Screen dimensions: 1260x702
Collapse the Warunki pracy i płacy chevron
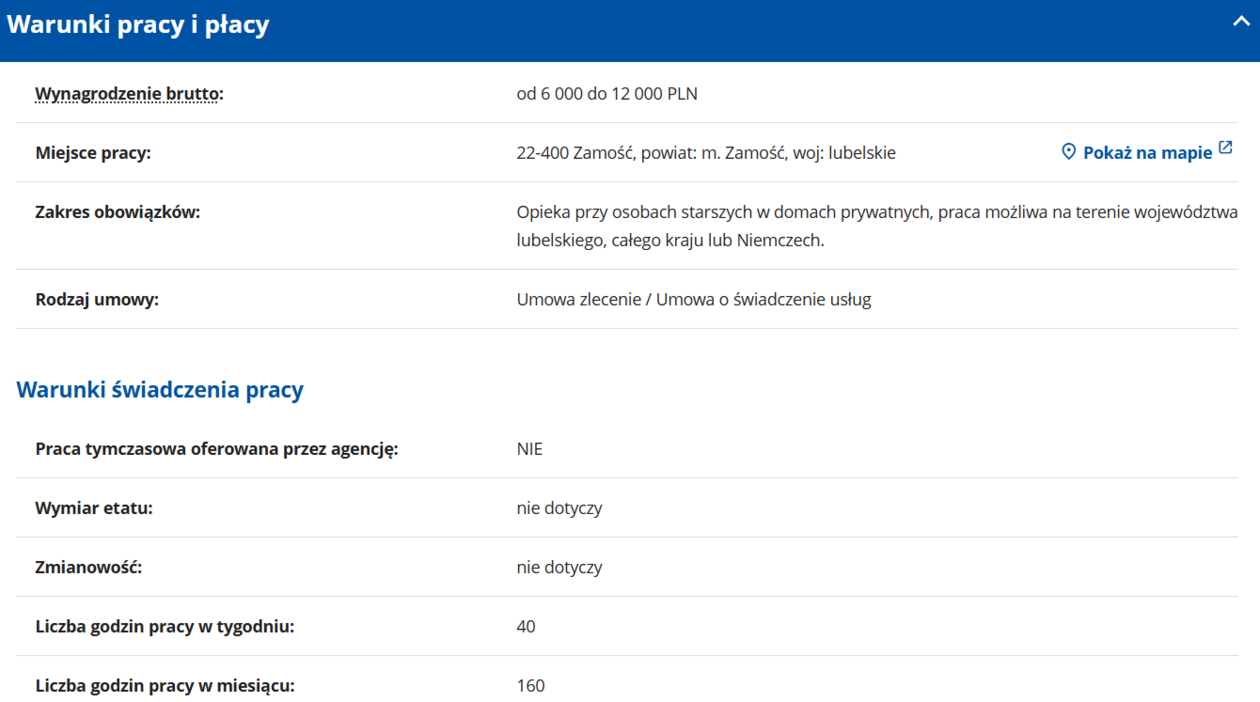click(x=1240, y=21)
